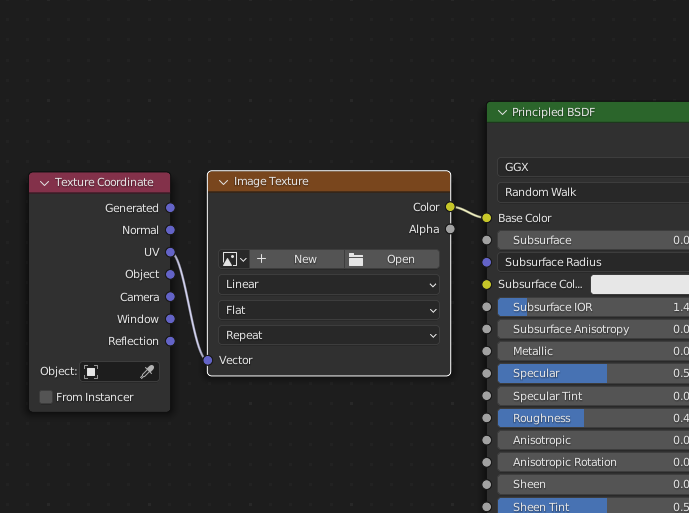Click the Subsurface Anisotropy input socket
Viewport: 689px width, 513px height.
point(486,329)
